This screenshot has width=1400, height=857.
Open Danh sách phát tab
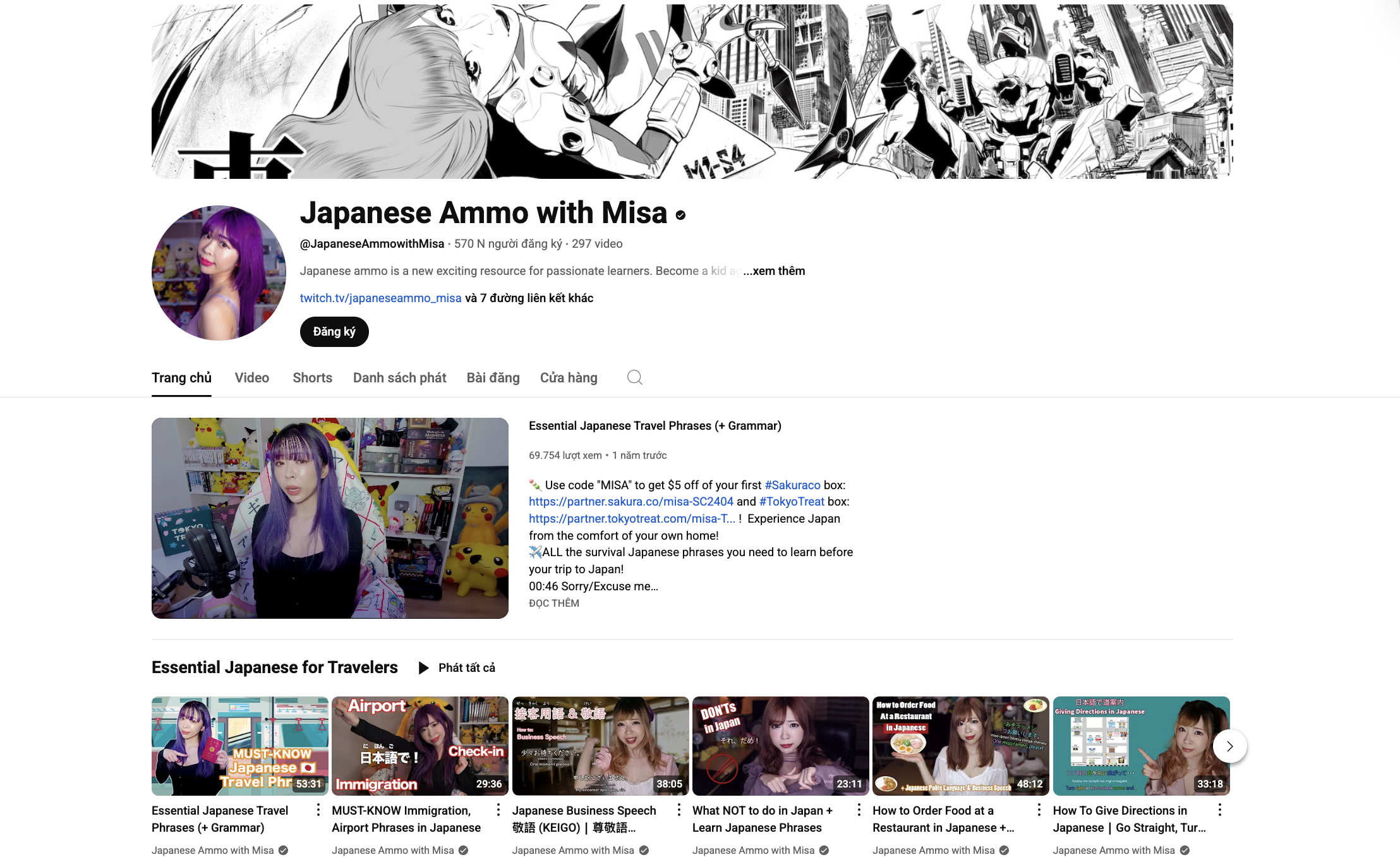pos(399,378)
